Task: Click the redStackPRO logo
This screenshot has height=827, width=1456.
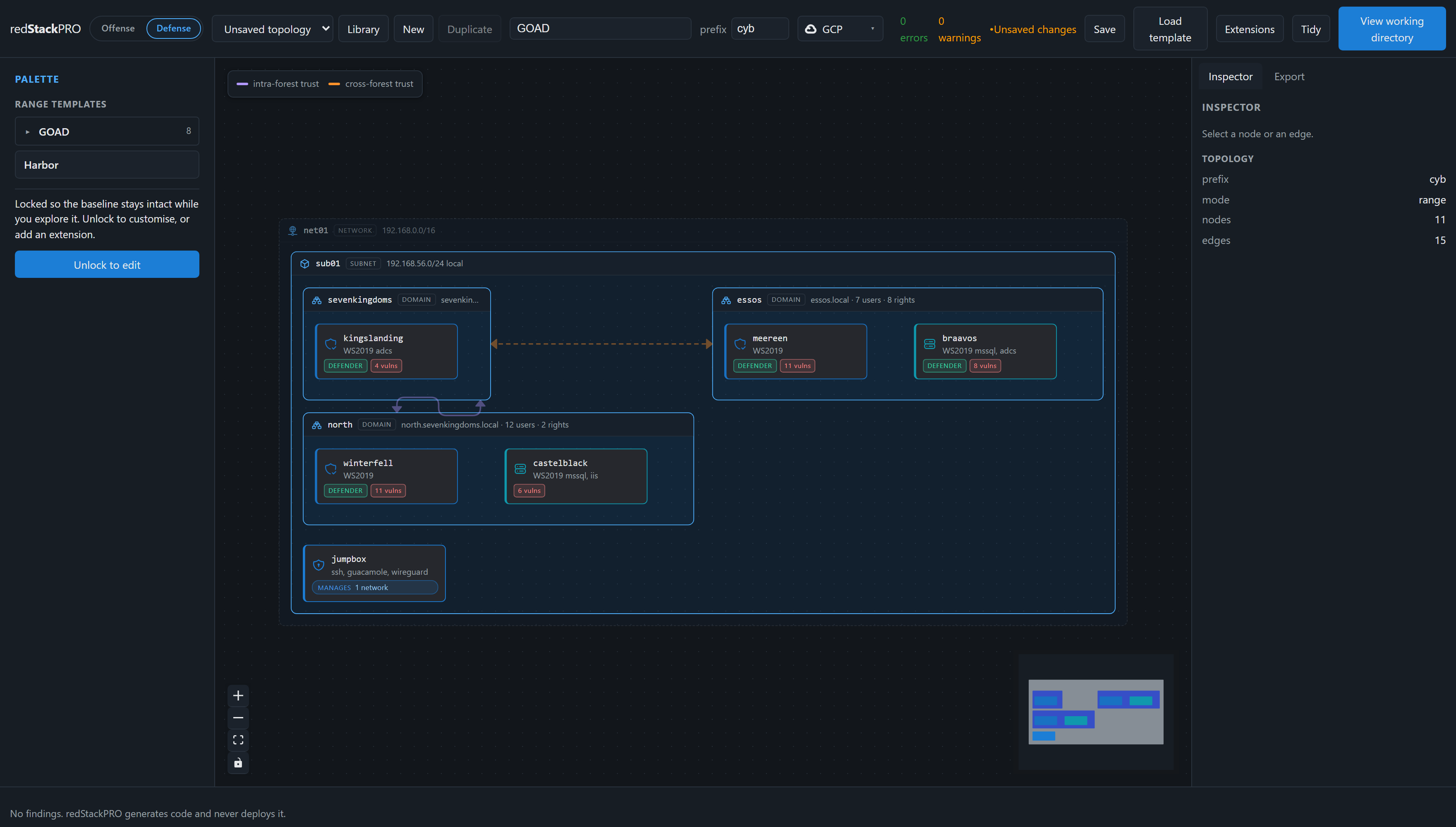Action: pos(45,29)
